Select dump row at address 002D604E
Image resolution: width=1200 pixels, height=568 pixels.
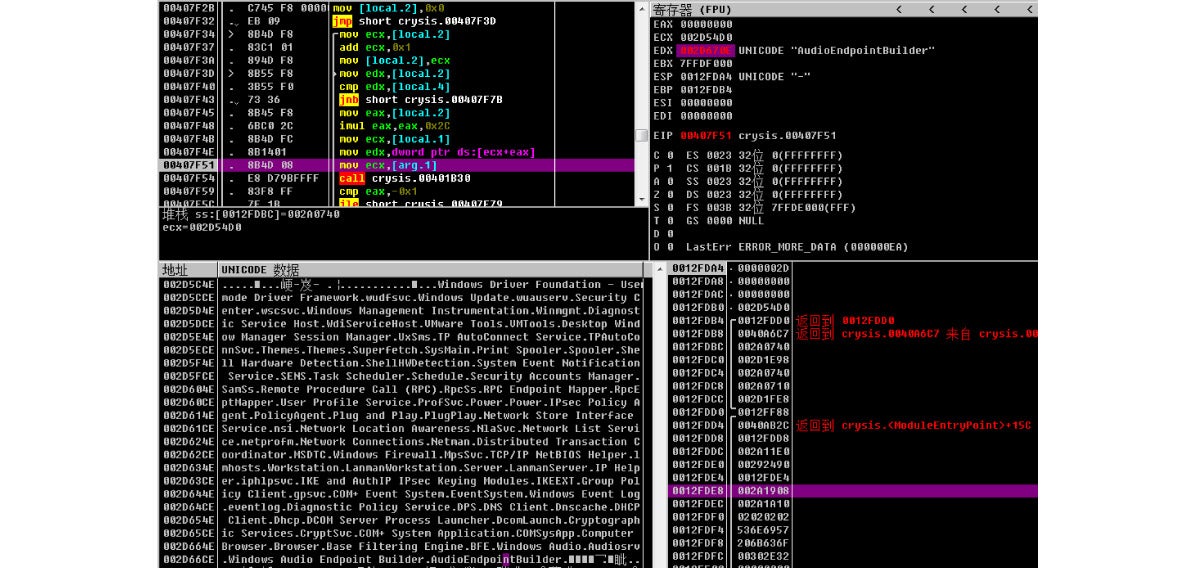coord(401,388)
